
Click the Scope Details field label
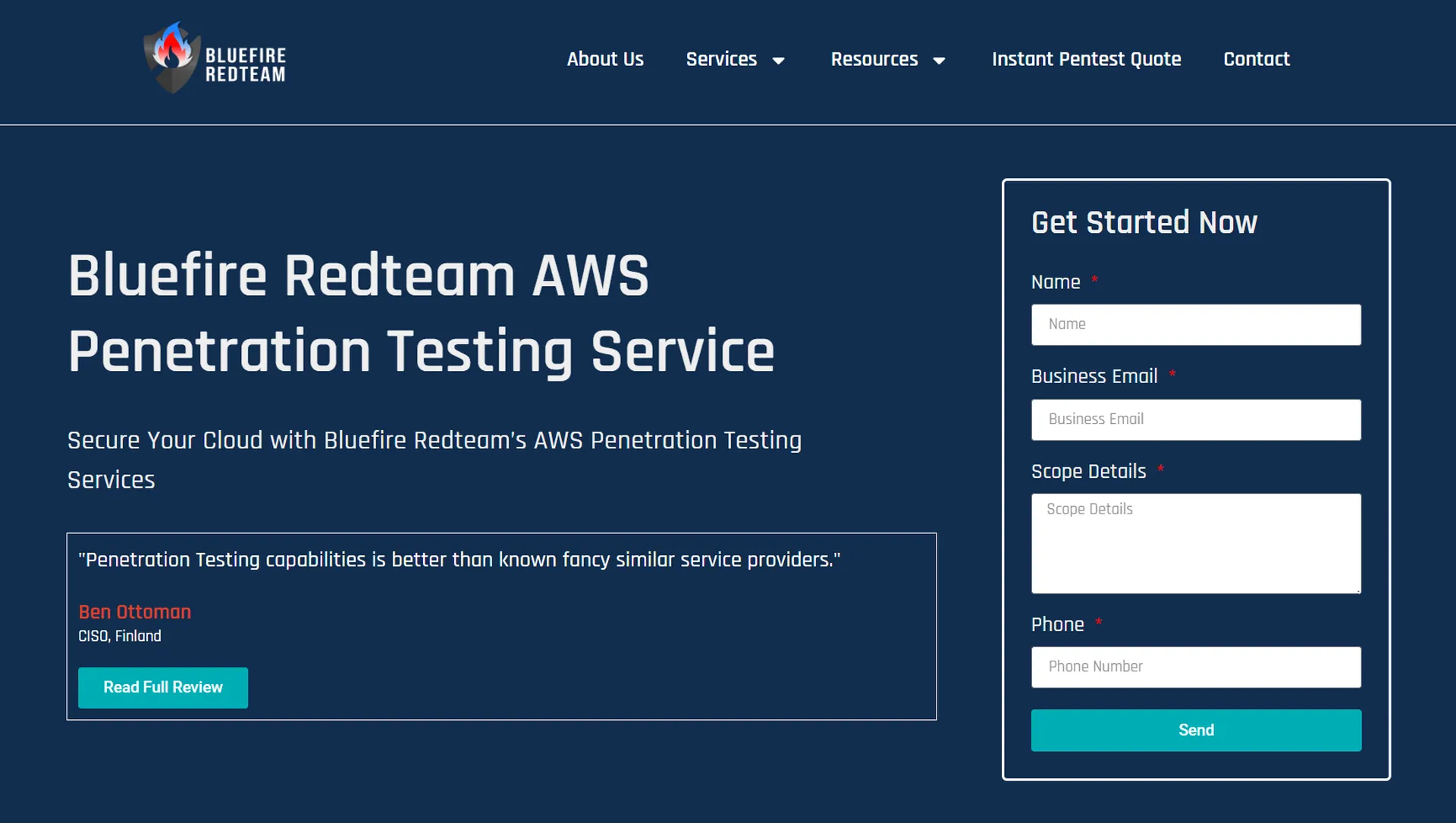point(1088,471)
